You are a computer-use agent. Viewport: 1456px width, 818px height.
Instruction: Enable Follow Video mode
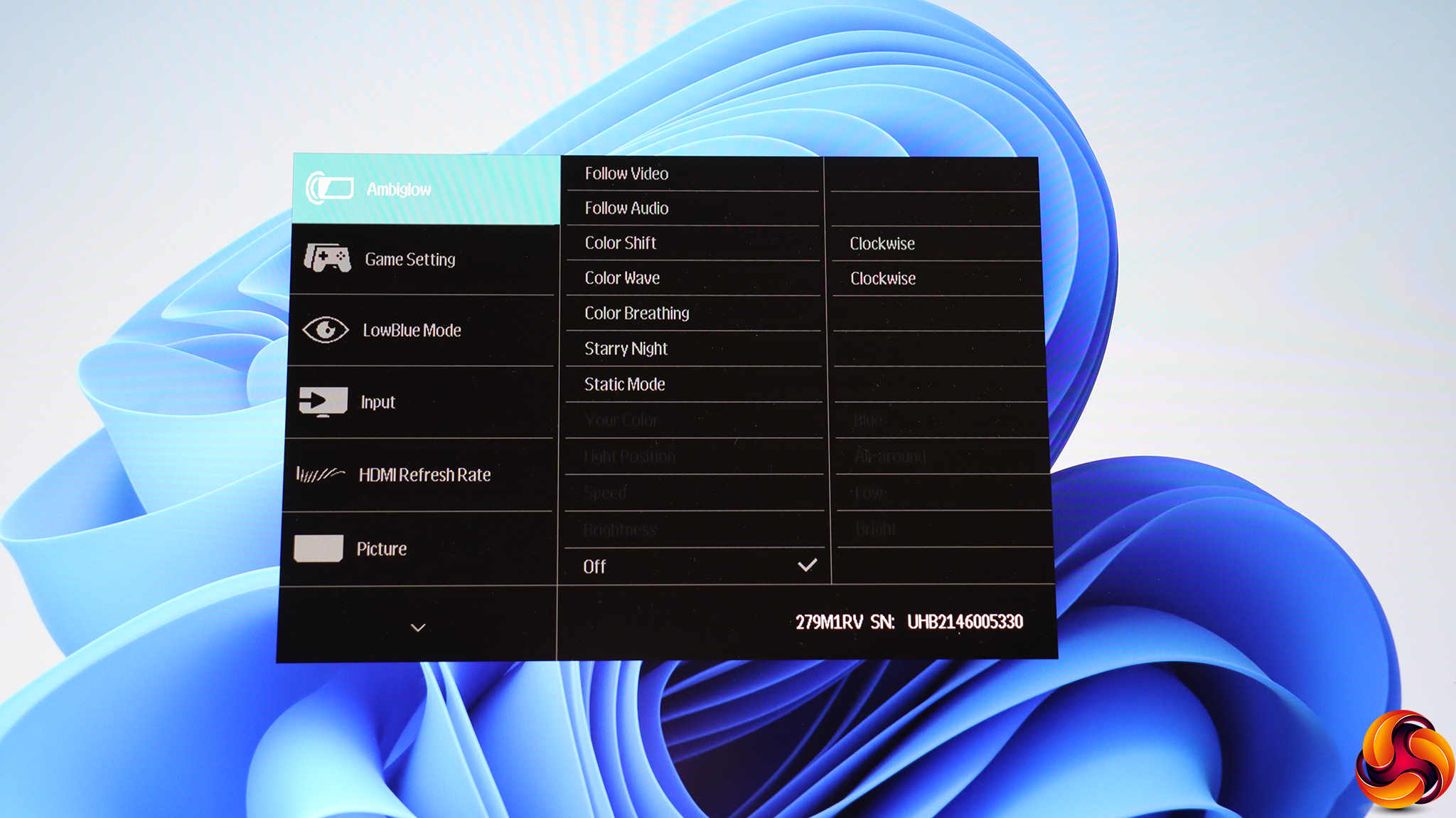pos(626,174)
